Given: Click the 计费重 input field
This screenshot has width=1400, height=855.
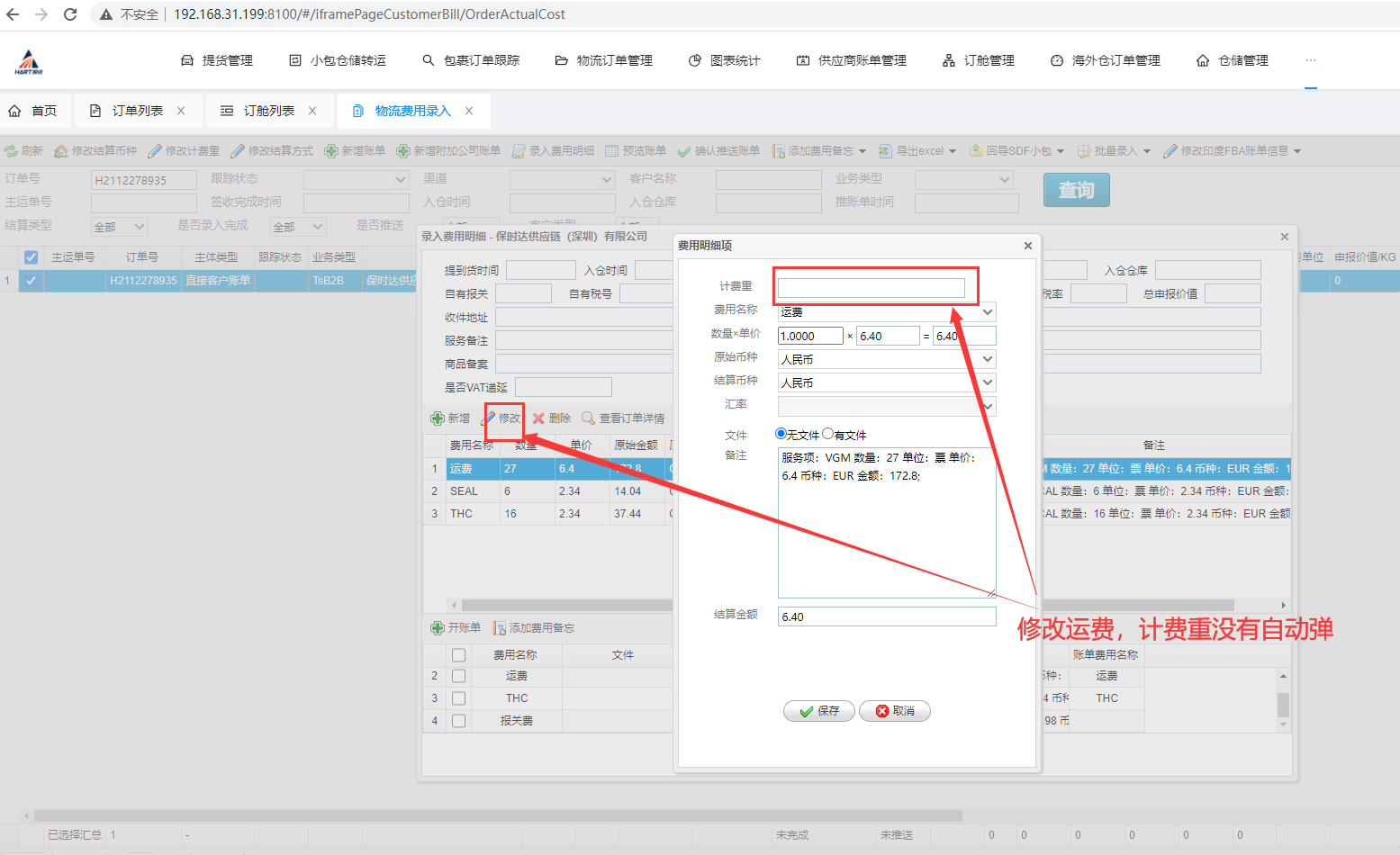Looking at the screenshot, I should [x=871, y=287].
